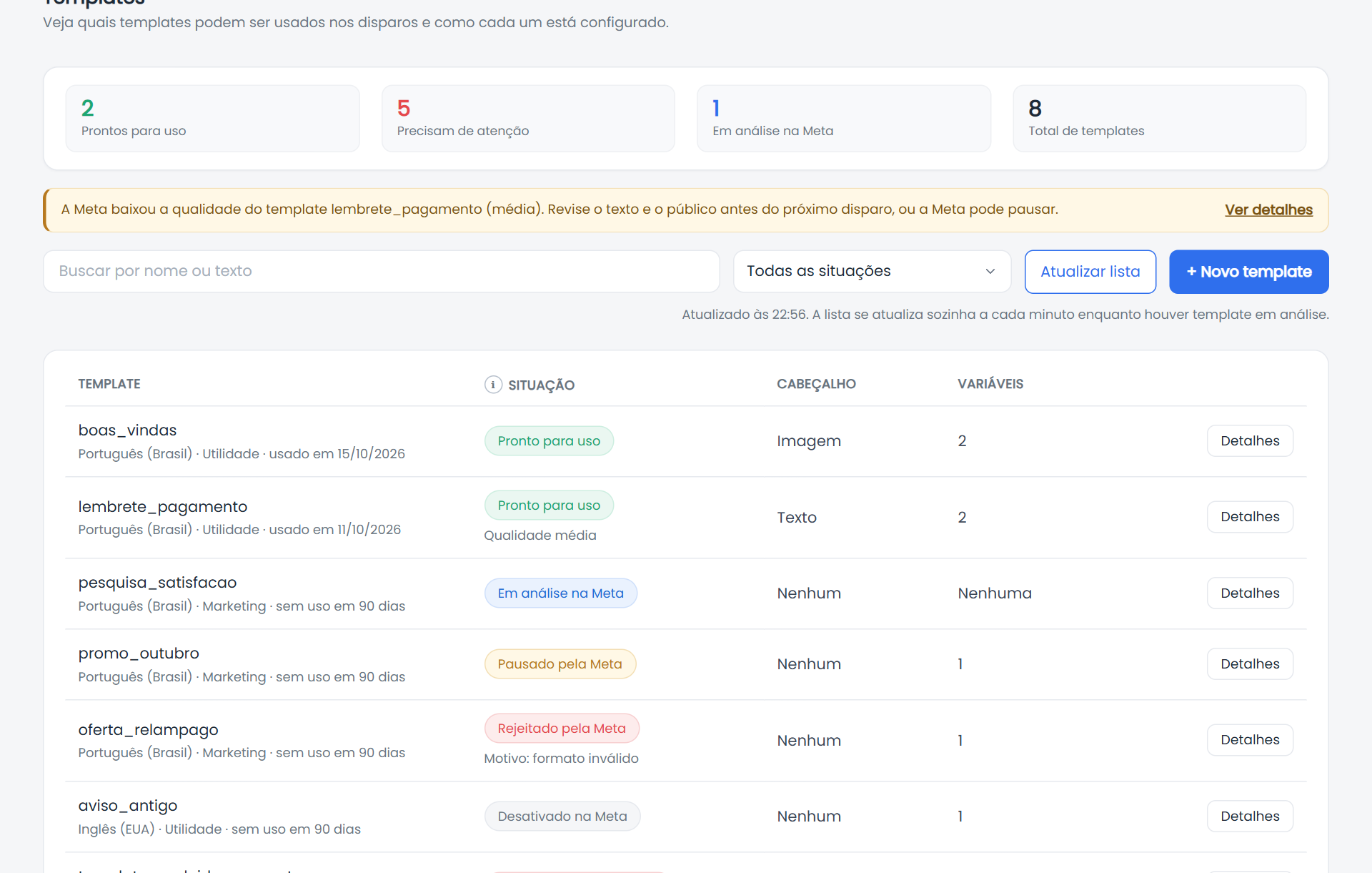Select the Precisam de atenção summary card
This screenshot has height=873, width=1372.
click(x=528, y=119)
